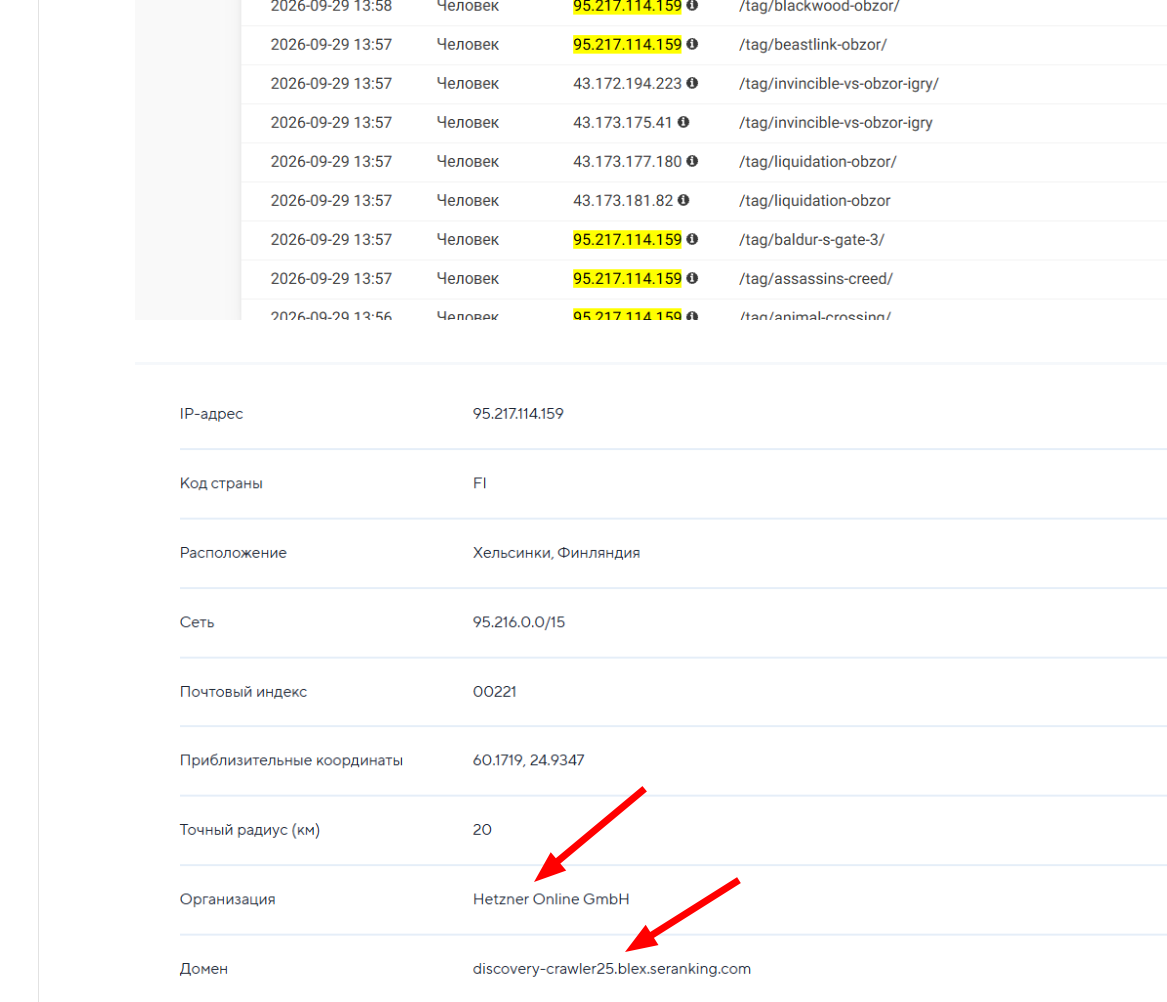Click the 'Почтовый индекс' label
This screenshot has width=1167, height=1002.
click(x=243, y=692)
